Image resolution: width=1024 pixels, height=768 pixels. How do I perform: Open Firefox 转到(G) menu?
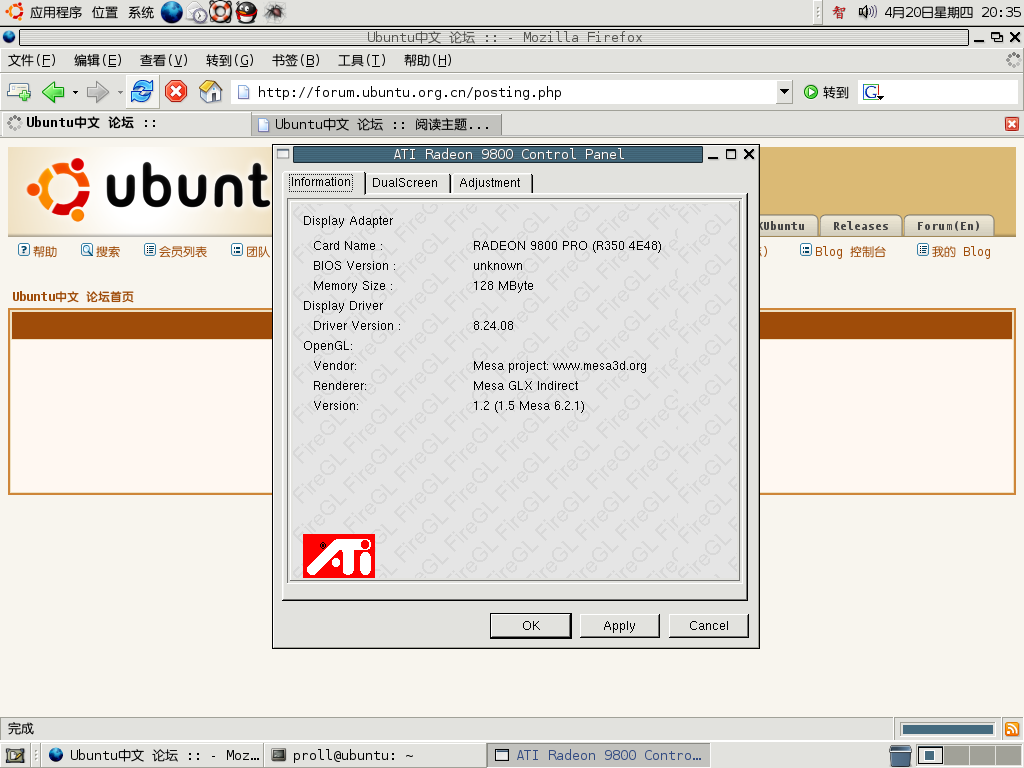pos(230,61)
